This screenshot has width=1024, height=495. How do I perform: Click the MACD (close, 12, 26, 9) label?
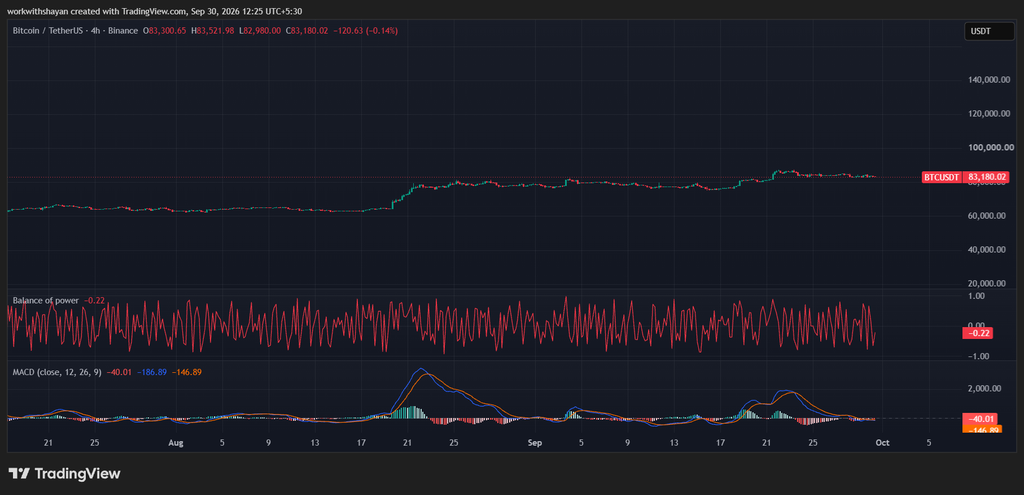57,372
